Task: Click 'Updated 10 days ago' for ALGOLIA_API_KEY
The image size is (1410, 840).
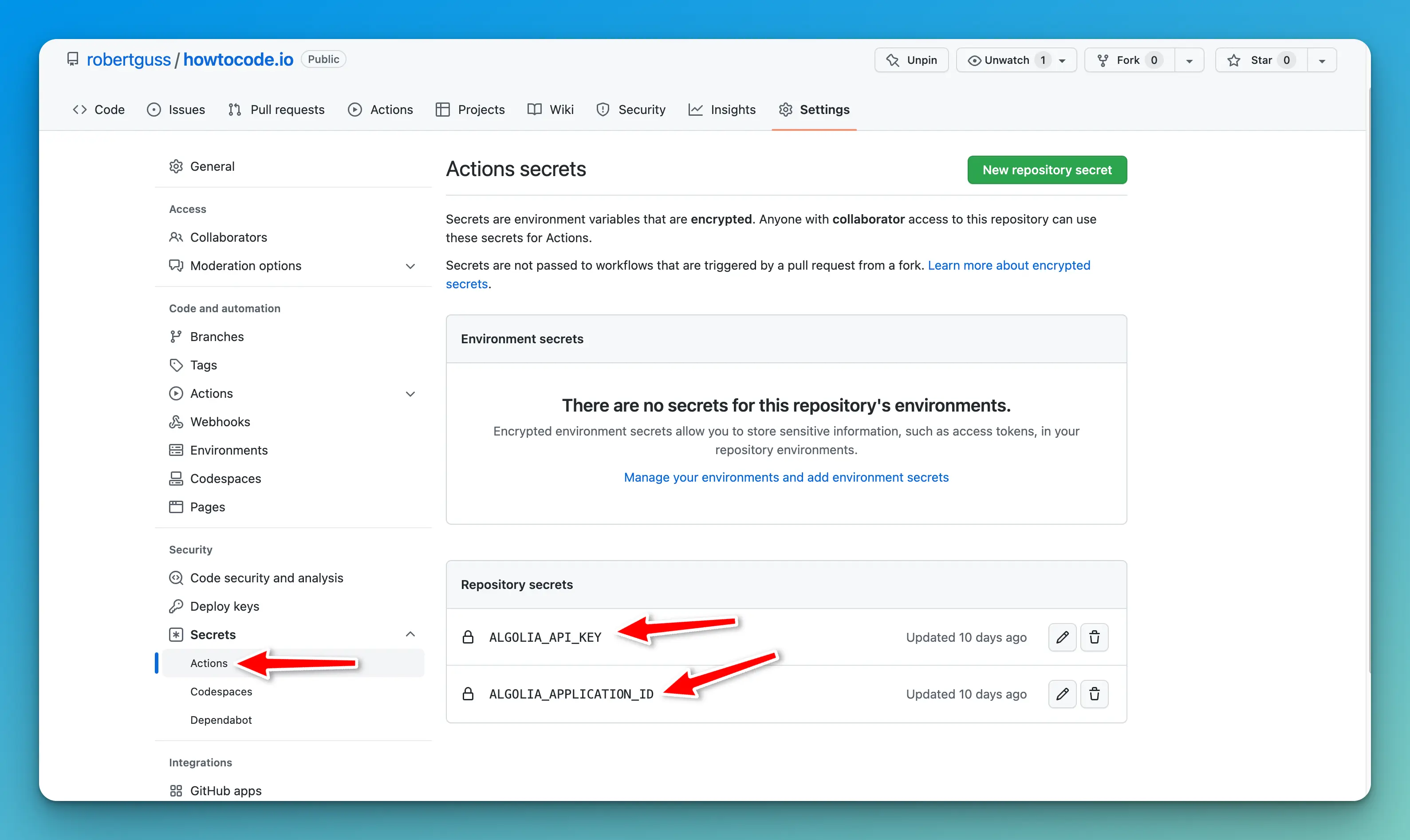Action: pos(966,637)
